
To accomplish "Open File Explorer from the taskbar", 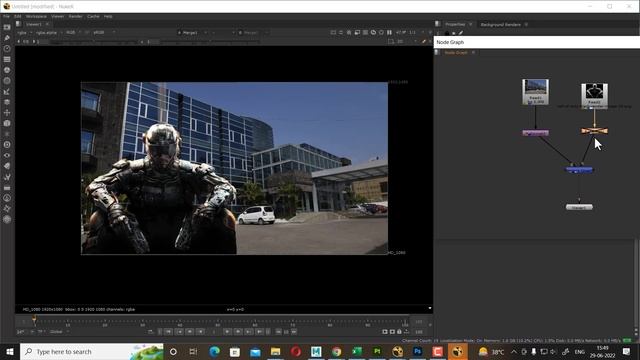I will (x=276, y=351).
